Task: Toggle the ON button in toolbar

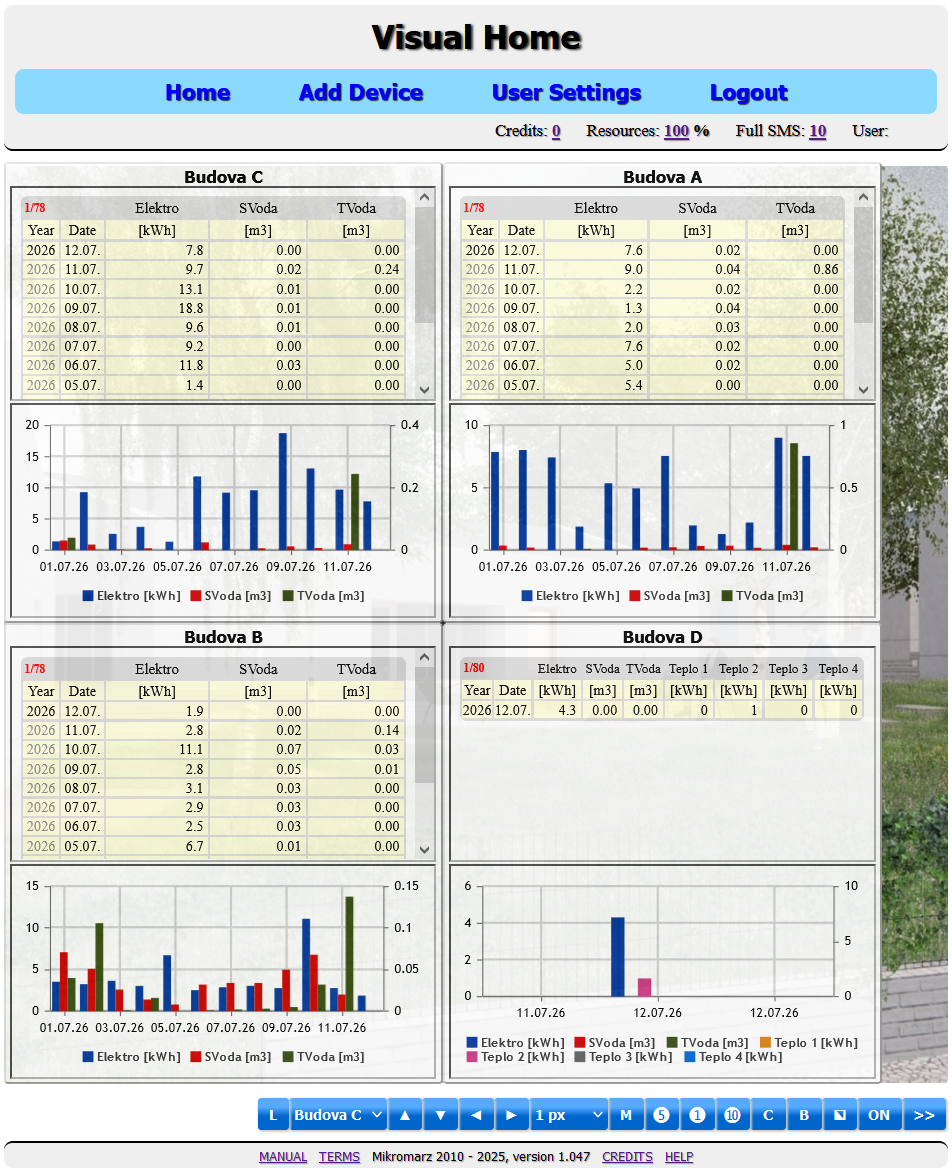Action: [880, 1114]
